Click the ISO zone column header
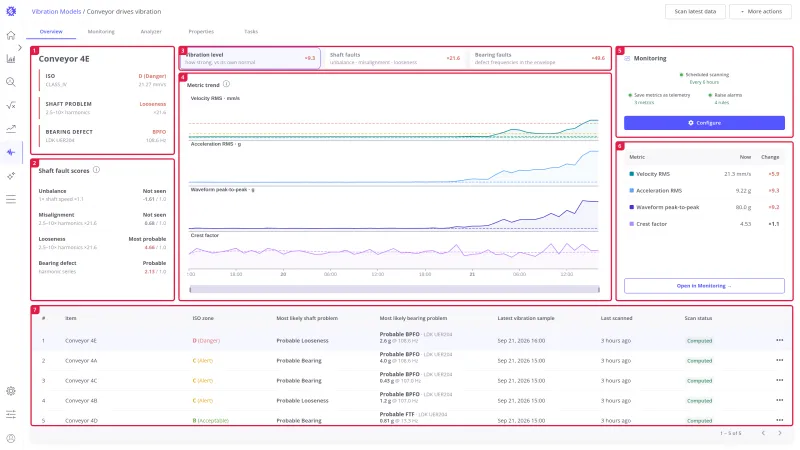Image resolution: width=800 pixels, height=450 pixels. [203, 318]
